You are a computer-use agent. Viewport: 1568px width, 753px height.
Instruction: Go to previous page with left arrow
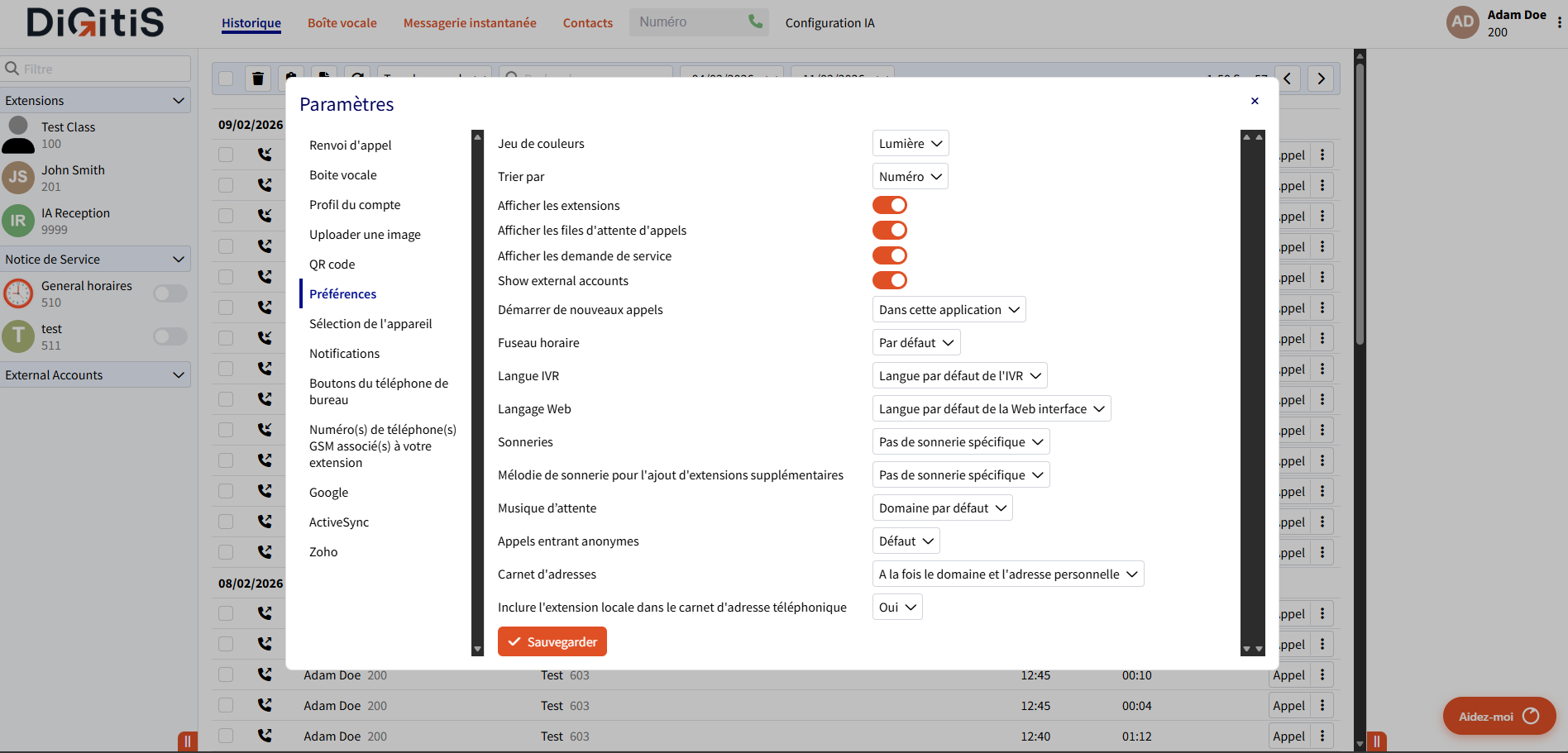point(1288,79)
